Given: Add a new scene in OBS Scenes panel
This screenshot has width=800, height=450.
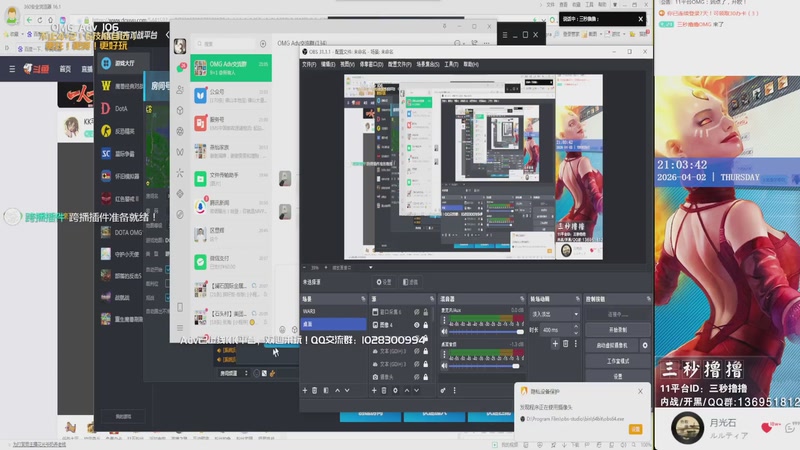Looking at the screenshot, I should click(x=305, y=390).
